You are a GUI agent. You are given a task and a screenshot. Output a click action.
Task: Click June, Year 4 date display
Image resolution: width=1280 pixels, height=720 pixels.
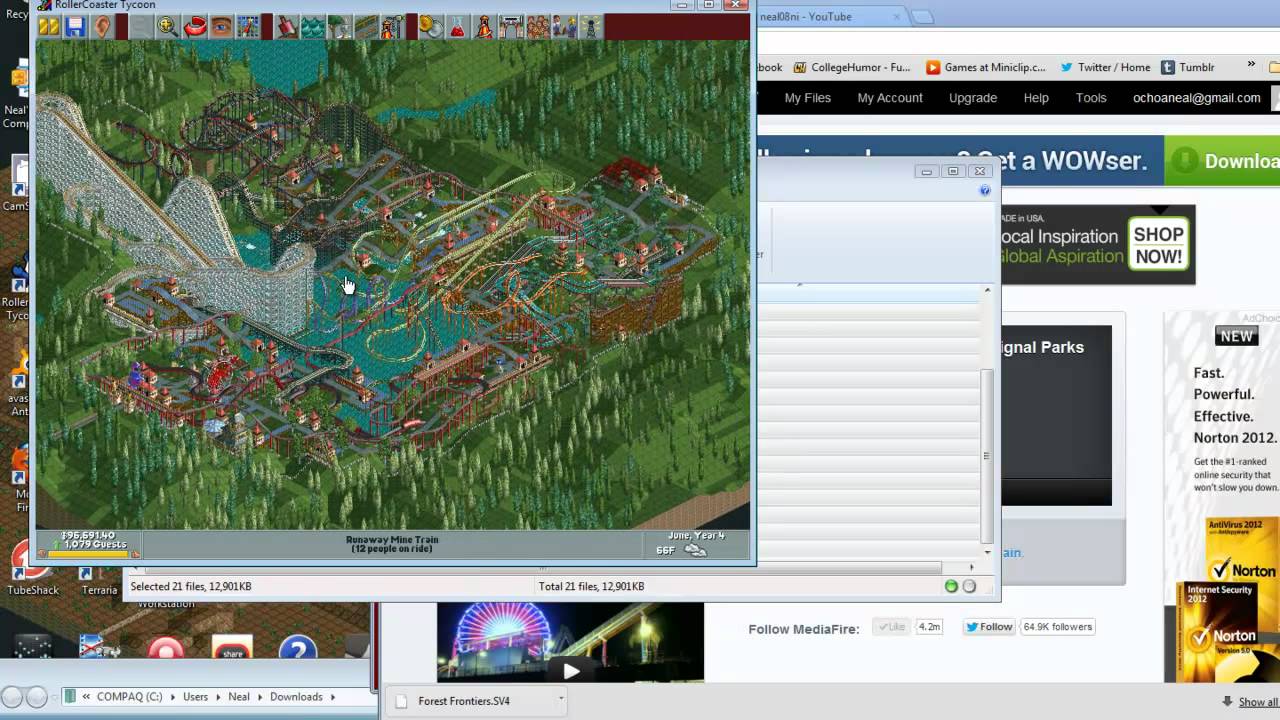pos(694,536)
